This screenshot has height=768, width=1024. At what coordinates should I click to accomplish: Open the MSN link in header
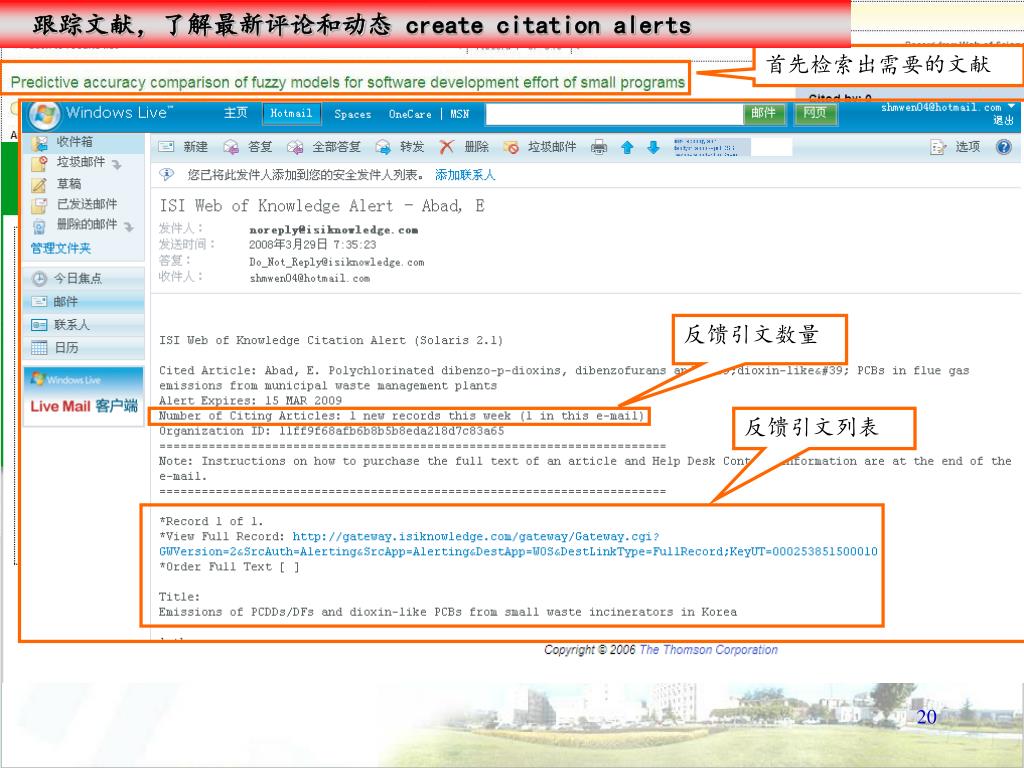(x=460, y=114)
